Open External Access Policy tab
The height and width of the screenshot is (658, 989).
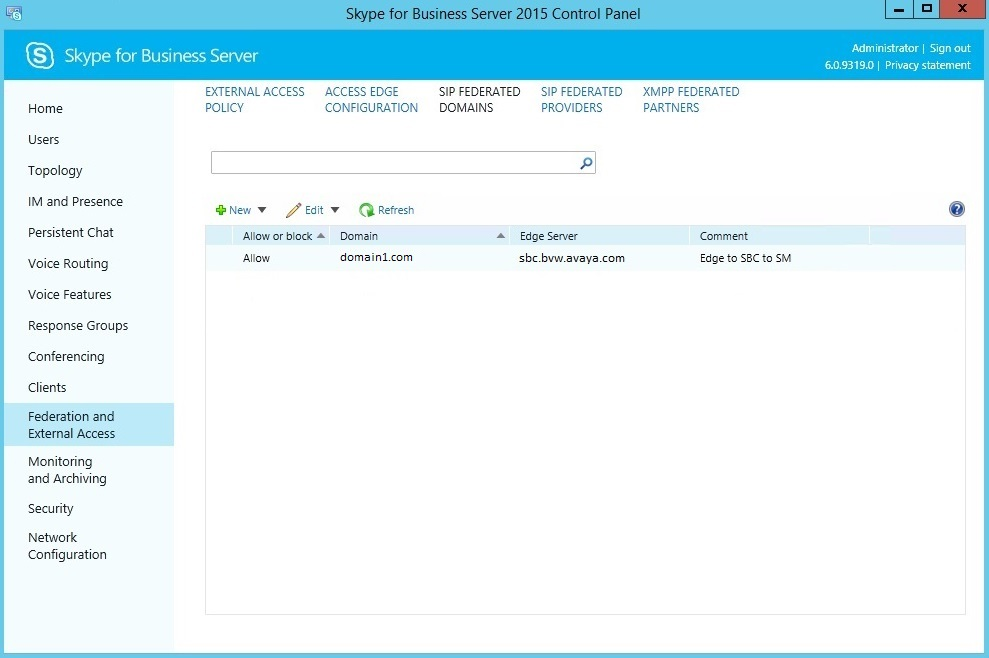[255, 100]
